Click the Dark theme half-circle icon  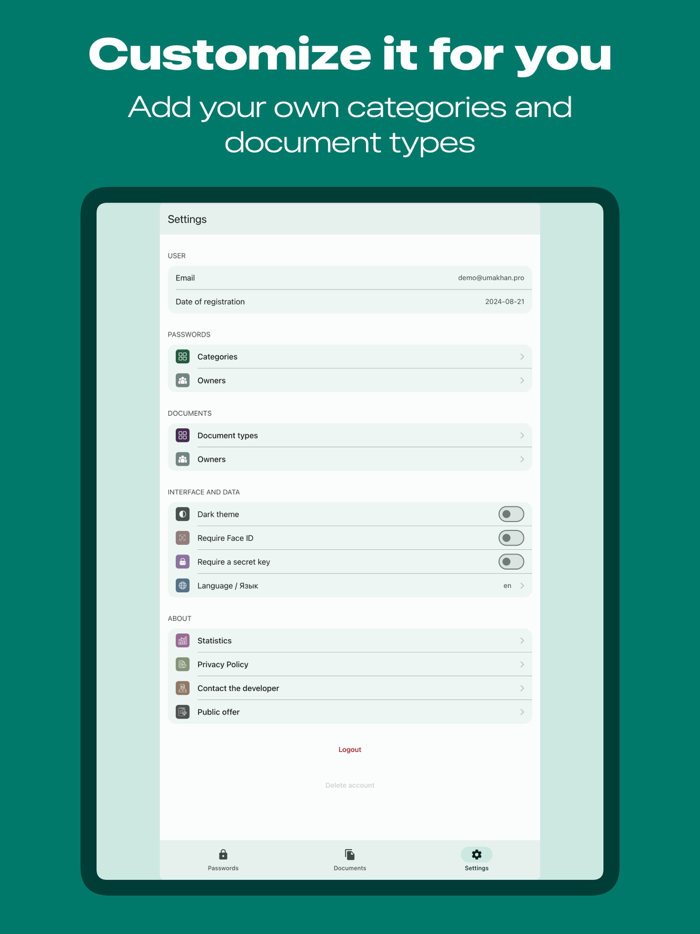coord(182,514)
